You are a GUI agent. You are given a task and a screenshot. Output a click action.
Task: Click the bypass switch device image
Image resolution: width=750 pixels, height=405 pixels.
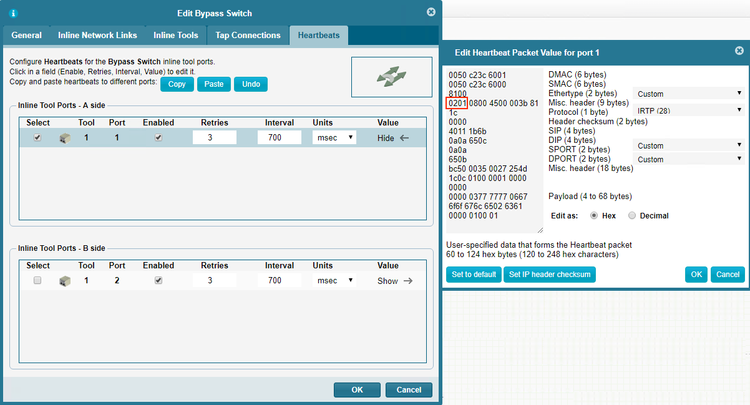[x=390, y=77]
